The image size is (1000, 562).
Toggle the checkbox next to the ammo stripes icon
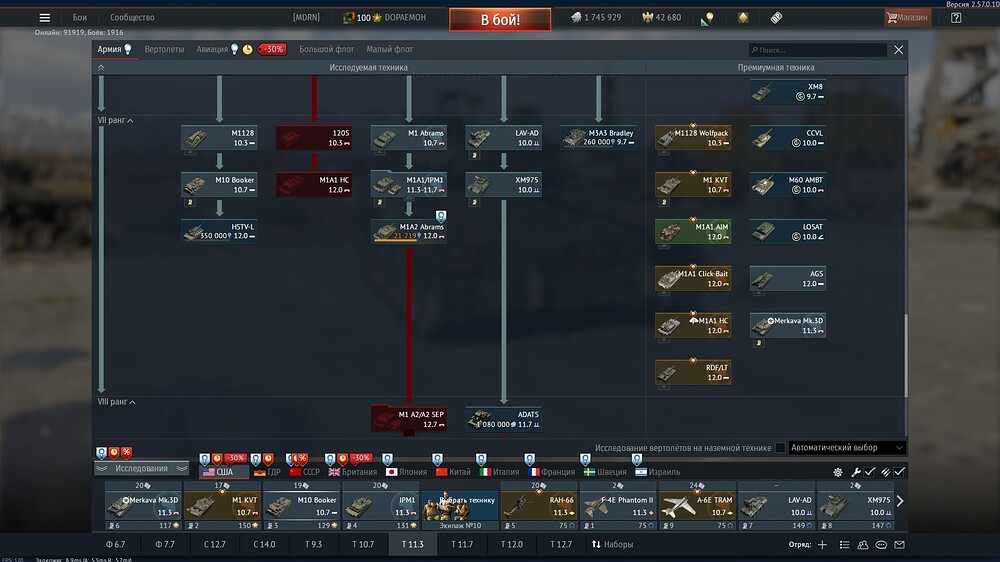pos(899,472)
